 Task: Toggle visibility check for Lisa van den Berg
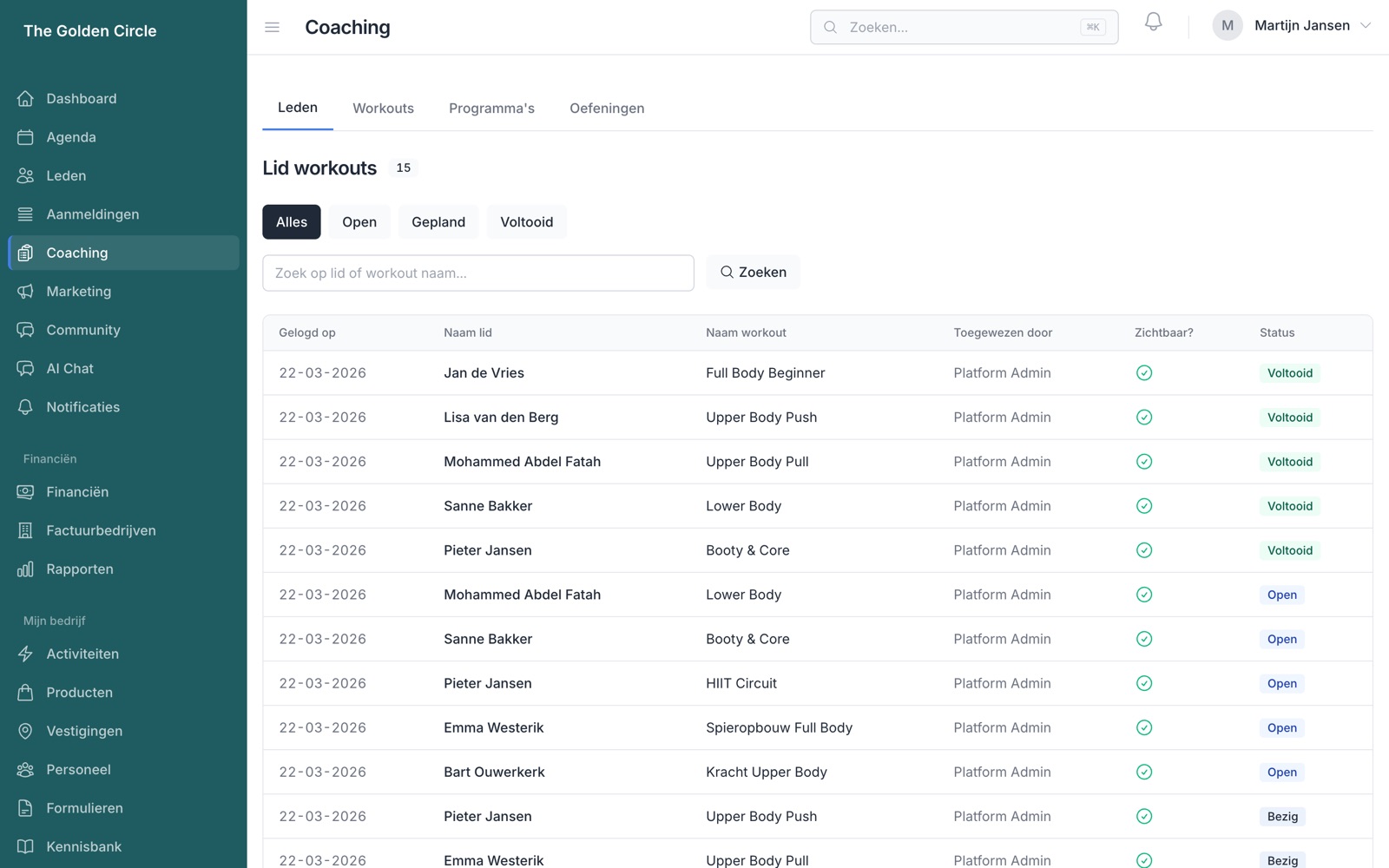point(1144,418)
